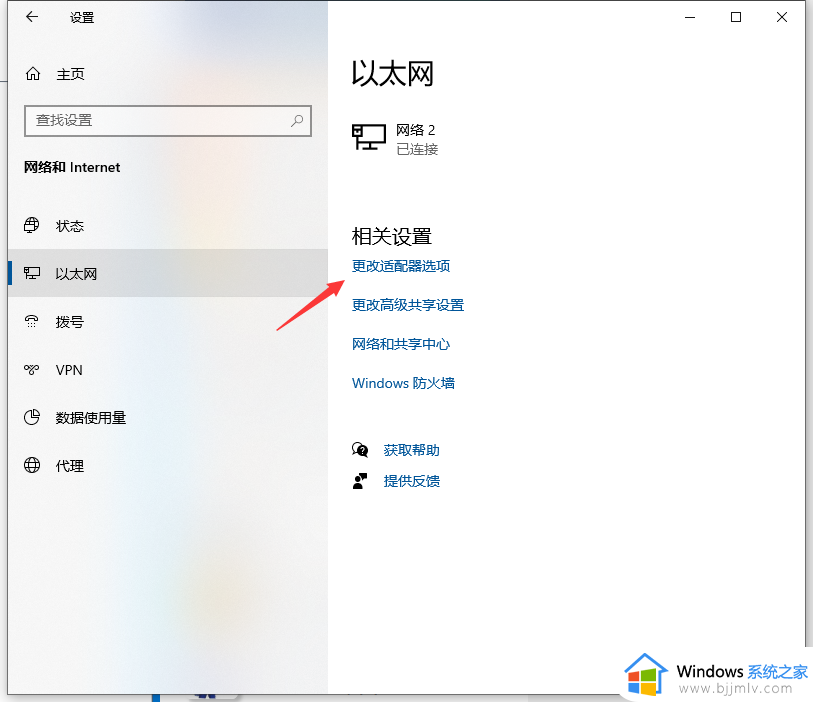Screen dimensions: 813x702
Task: Select the 代理 globe icon
Action: (x=32, y=465)
